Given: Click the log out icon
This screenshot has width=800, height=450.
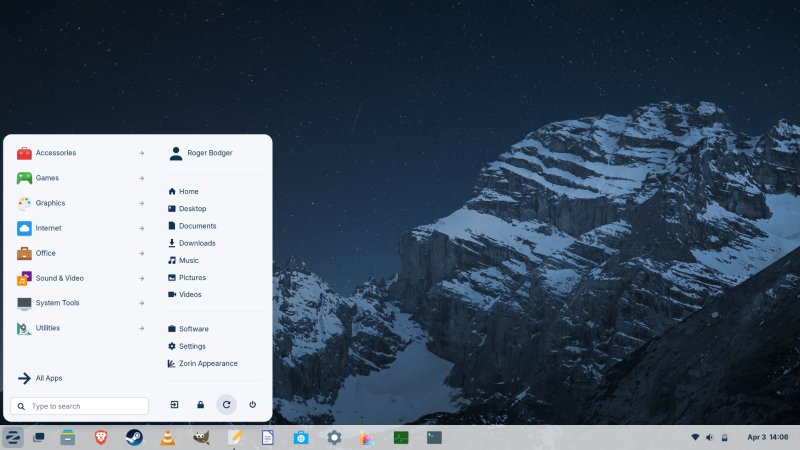Looking at the screenshot, I should coord(174,405).
